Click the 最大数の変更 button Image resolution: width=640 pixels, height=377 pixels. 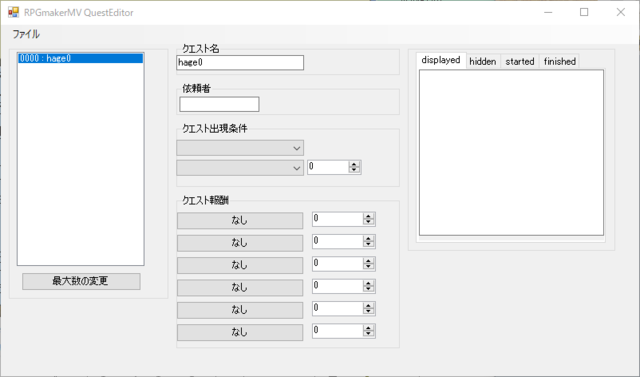pyautogui.click(x=81, y=281)
